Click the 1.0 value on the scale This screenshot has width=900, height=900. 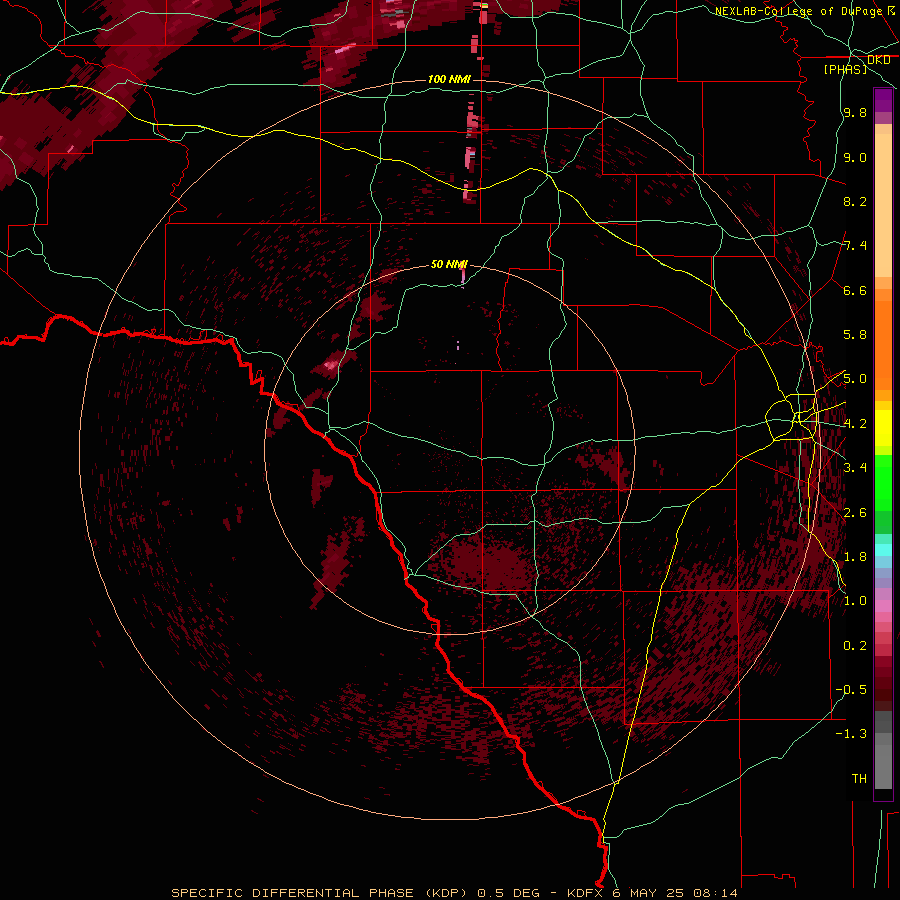[x=855, y=601]
